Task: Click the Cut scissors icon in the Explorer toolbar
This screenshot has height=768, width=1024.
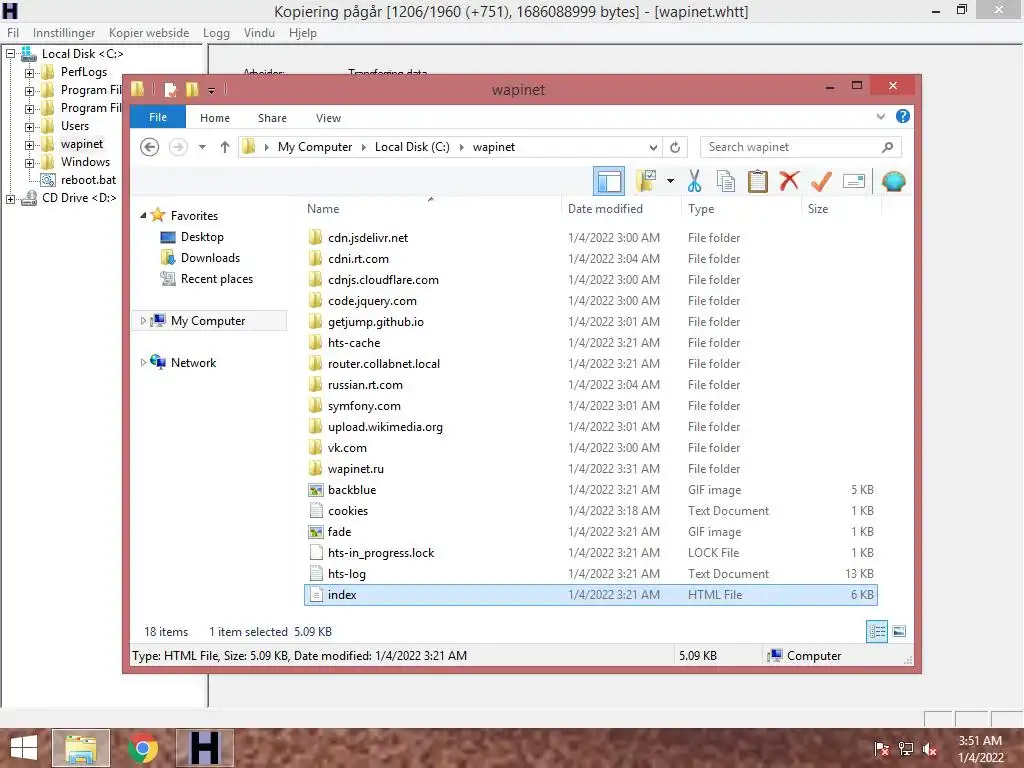Action: click(694, 181)
